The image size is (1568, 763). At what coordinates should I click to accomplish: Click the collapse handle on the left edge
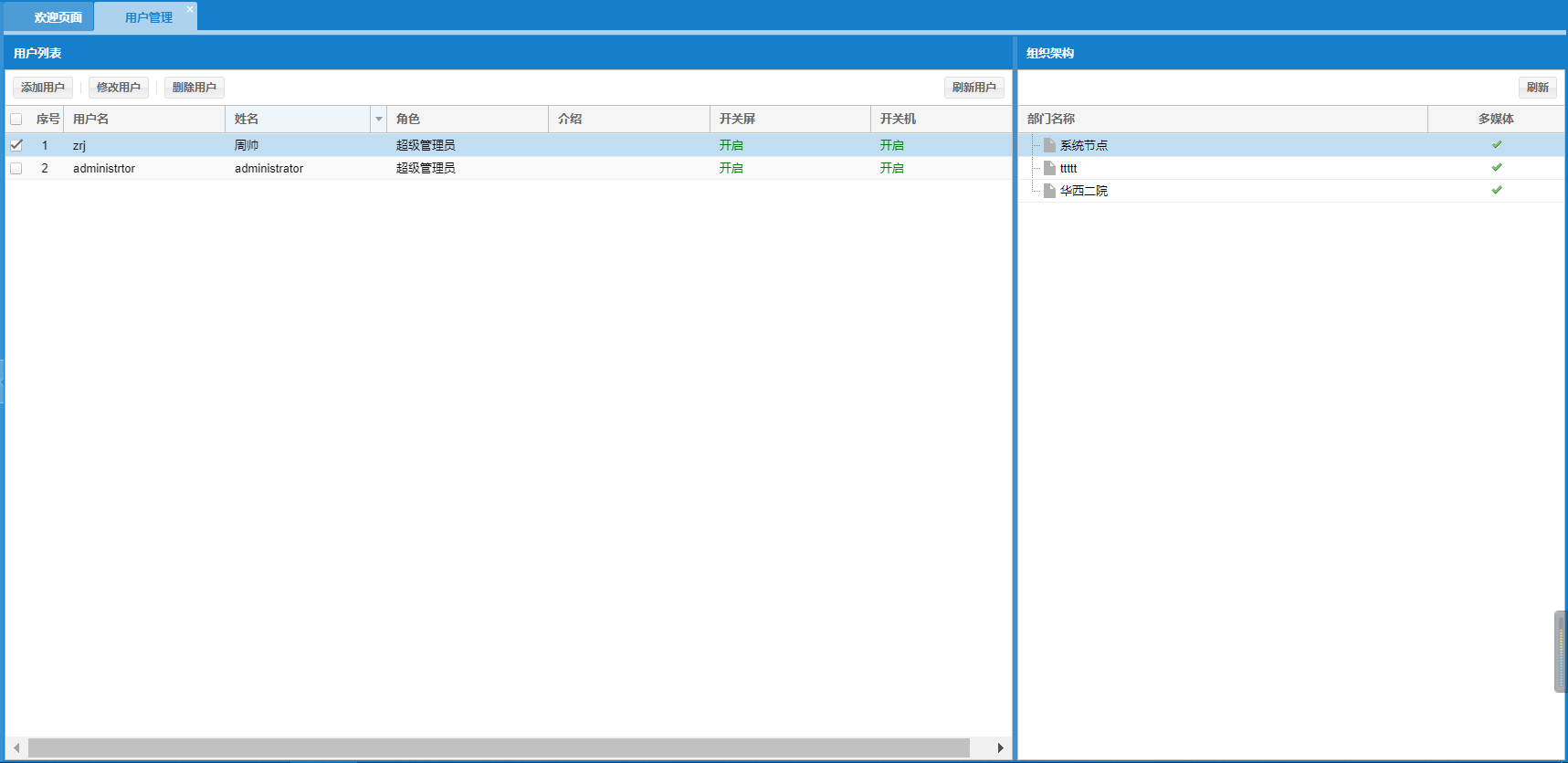(2, 381)
